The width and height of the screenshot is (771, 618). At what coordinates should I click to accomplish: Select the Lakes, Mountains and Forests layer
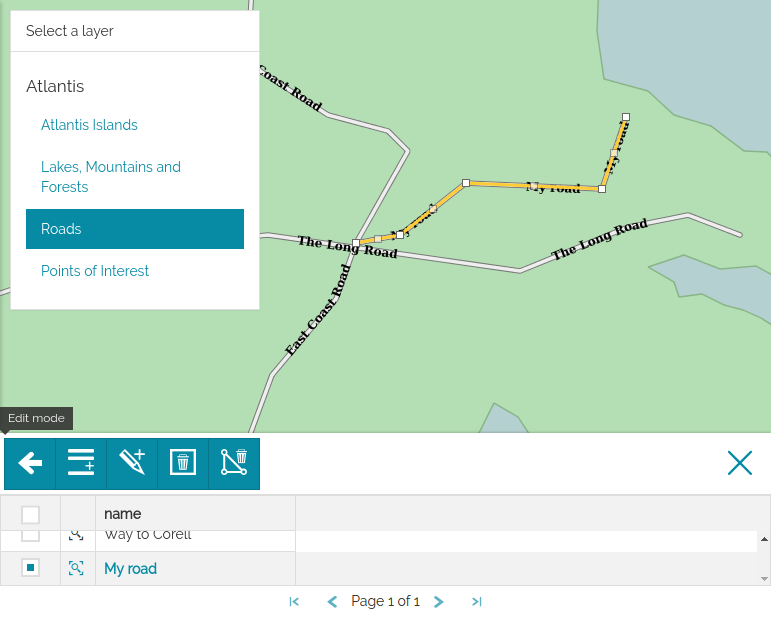click(111, 177)
